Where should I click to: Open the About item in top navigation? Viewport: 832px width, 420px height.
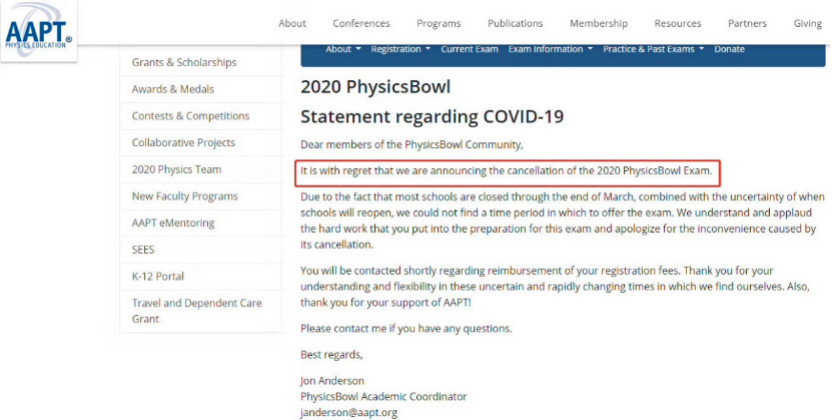coord(292,23)
